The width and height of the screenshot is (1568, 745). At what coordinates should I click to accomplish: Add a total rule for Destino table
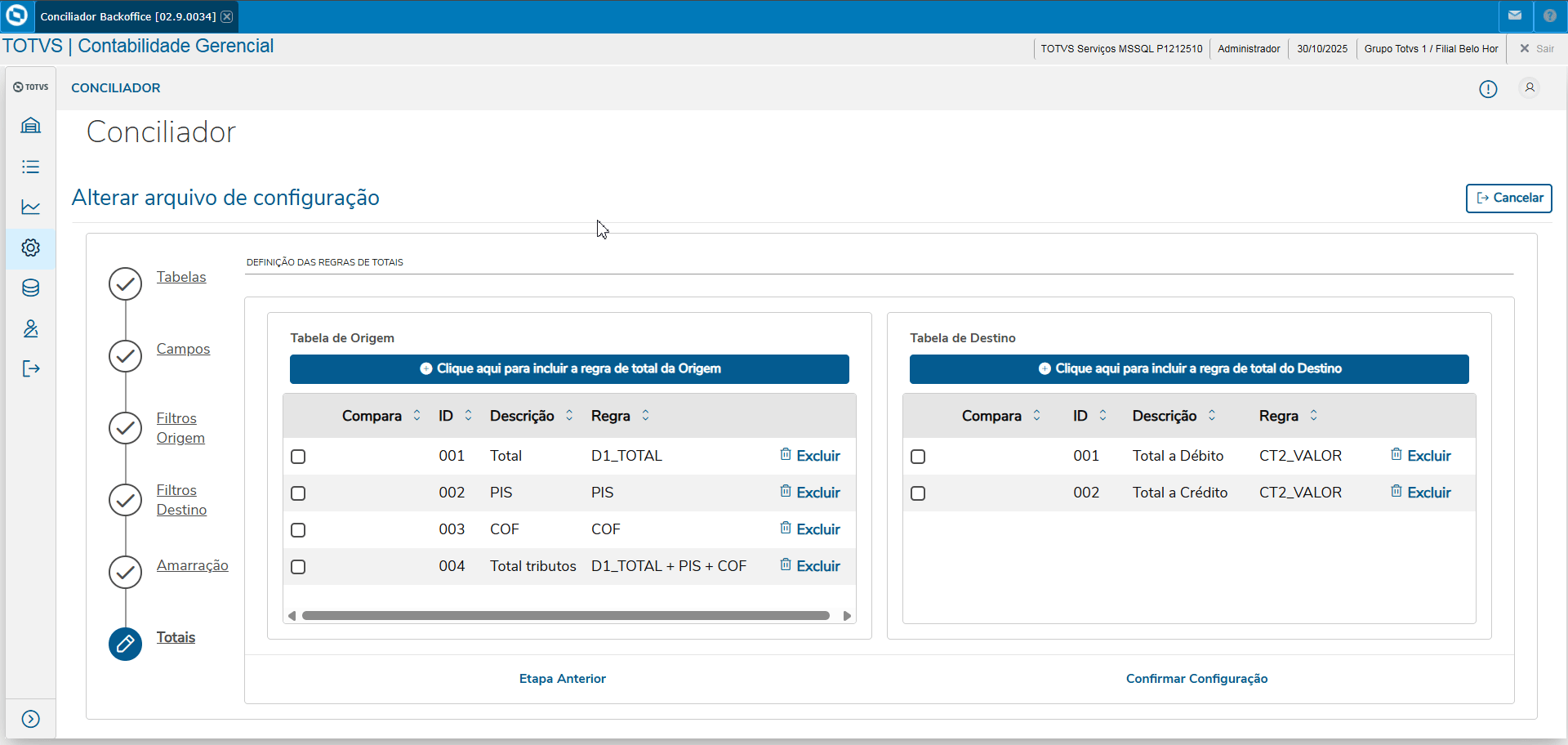1189,369
